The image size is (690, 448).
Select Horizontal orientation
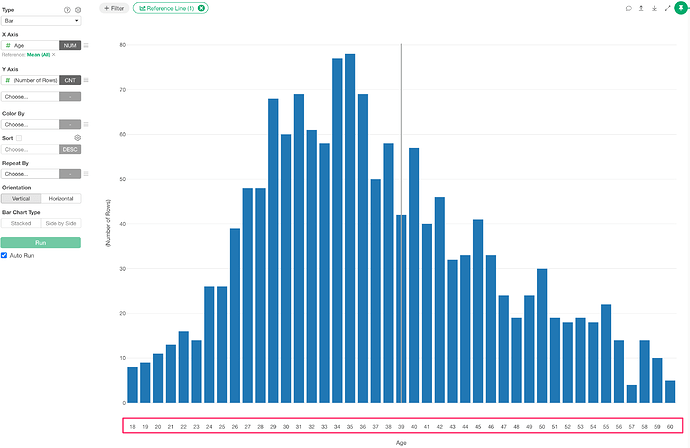[61, 198]
